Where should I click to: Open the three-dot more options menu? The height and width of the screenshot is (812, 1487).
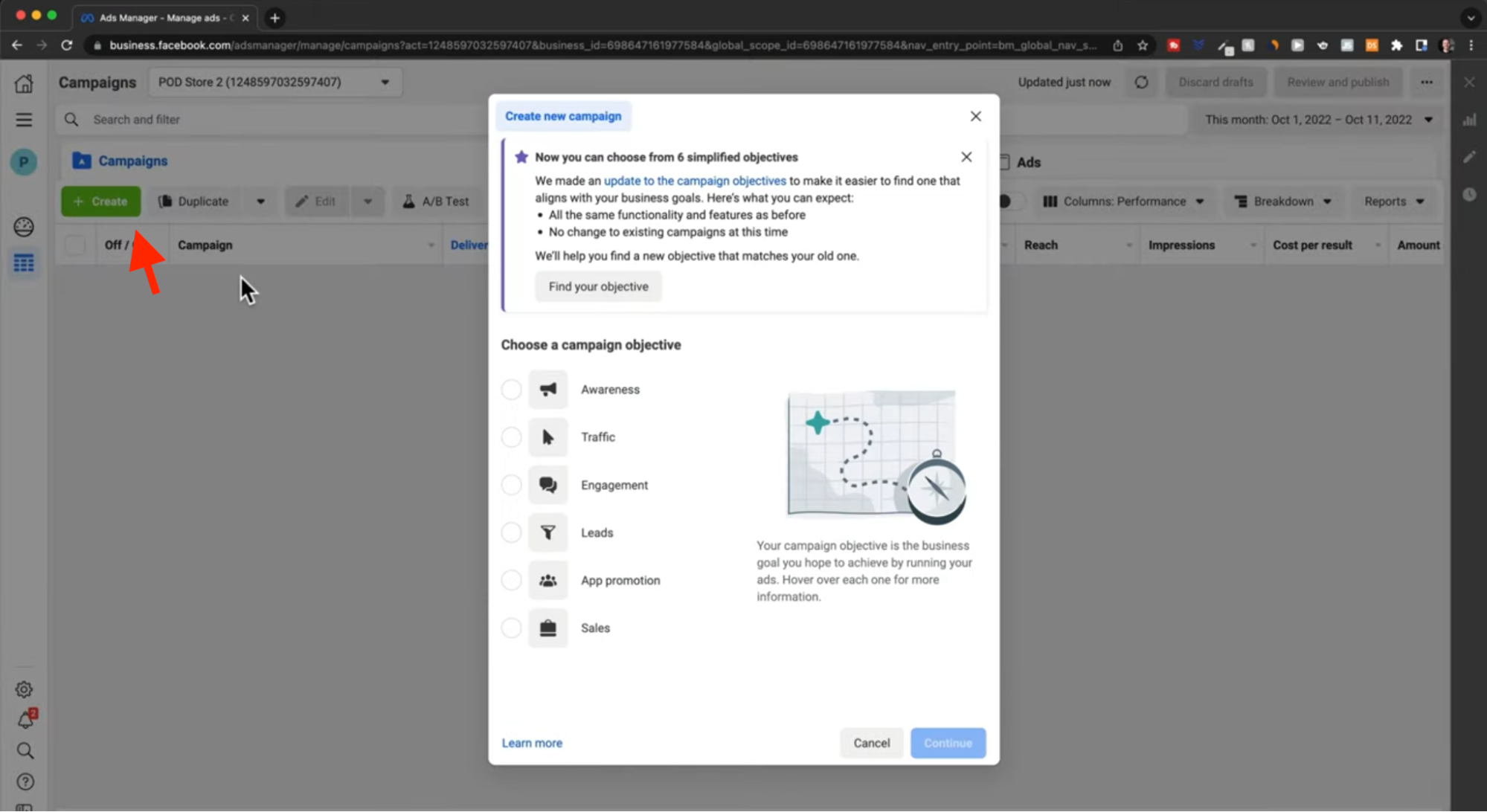pyautogui.click(x=1426, y=82)
